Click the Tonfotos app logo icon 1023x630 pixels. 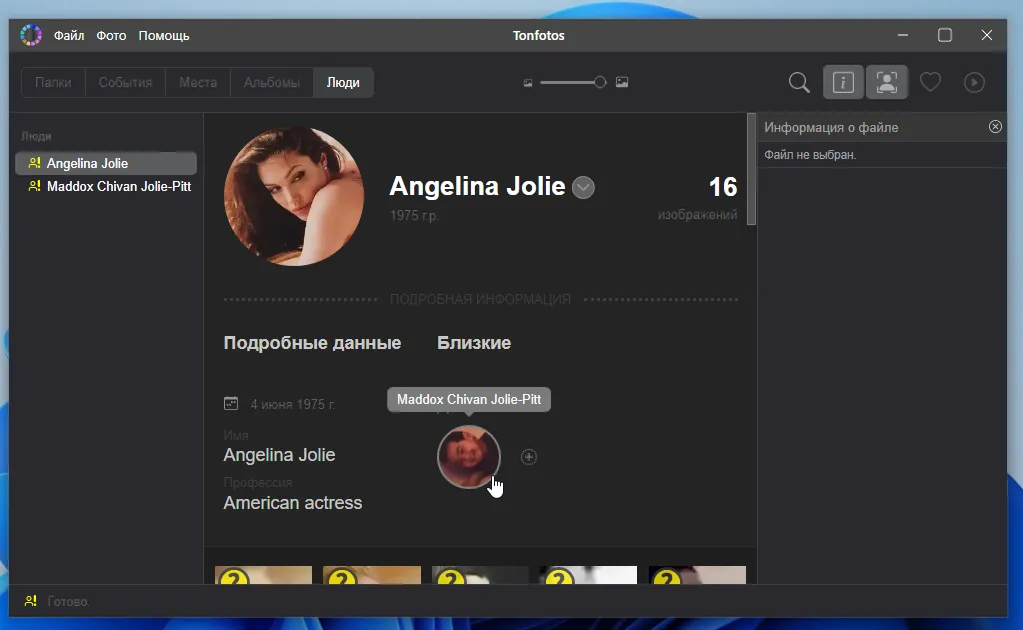(31, 36)
